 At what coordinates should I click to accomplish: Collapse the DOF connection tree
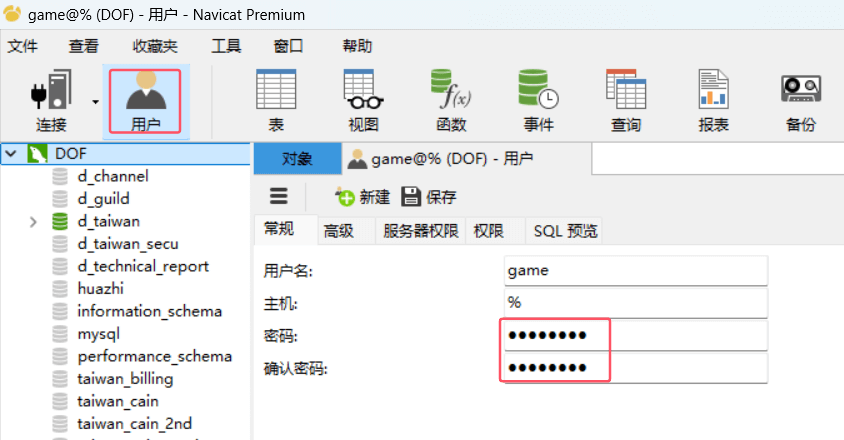point(11,153)
